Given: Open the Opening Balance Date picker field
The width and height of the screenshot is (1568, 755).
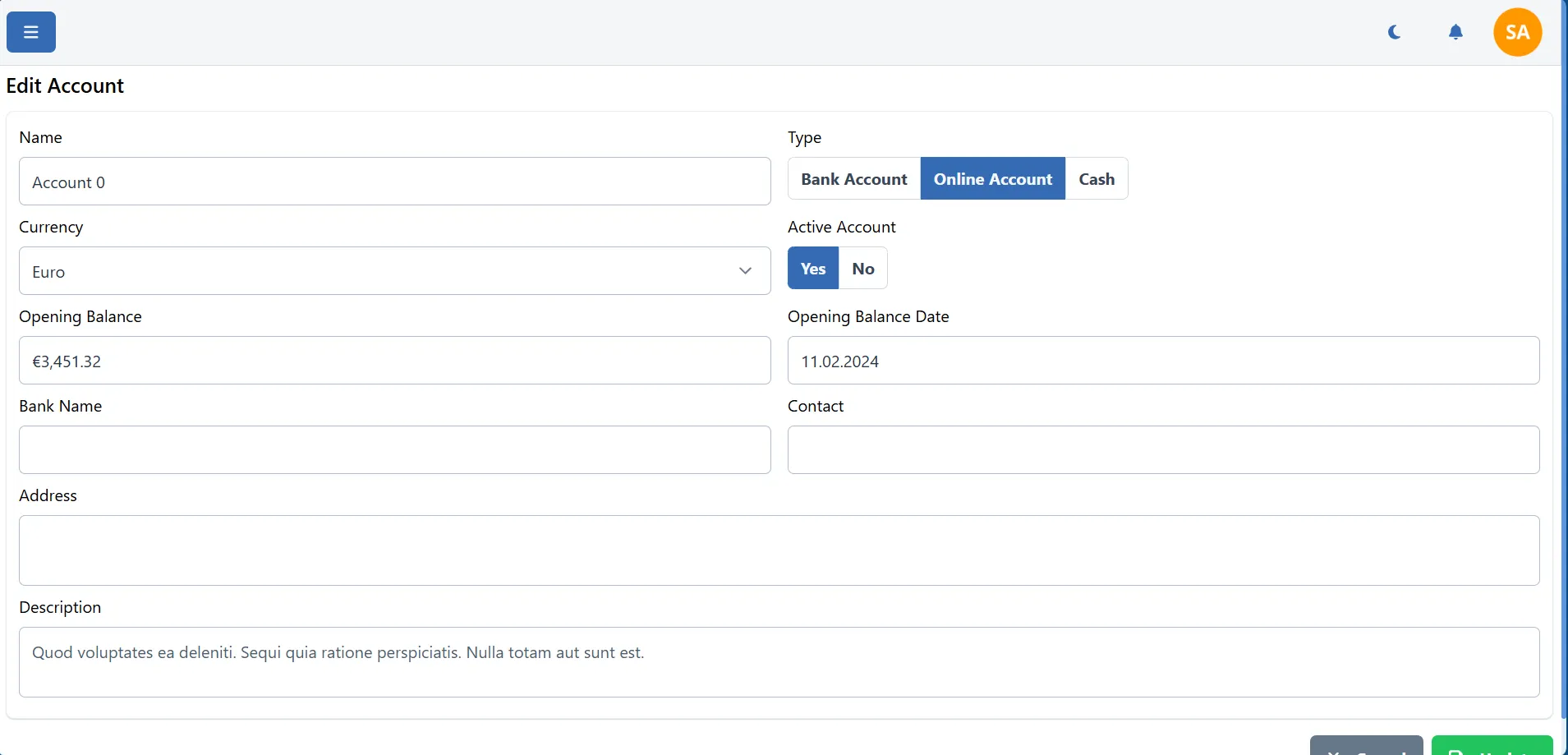Looking at the screenshot, I should tap(1162, 361).
